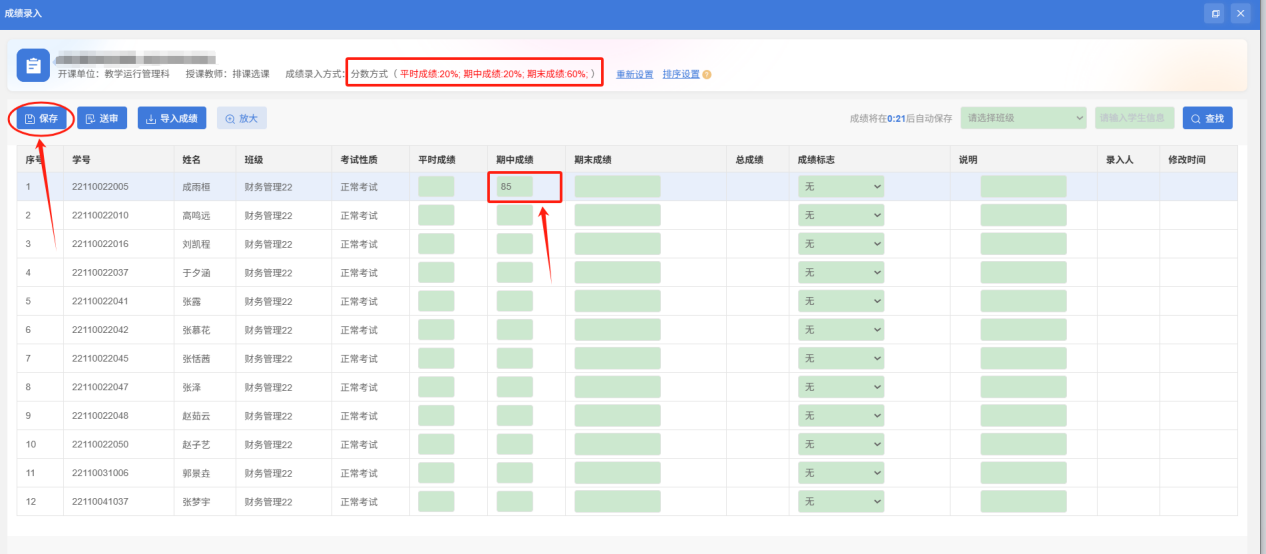Click the orange help icon beside 排序设置
The image size is (1266, 554).
707,75
